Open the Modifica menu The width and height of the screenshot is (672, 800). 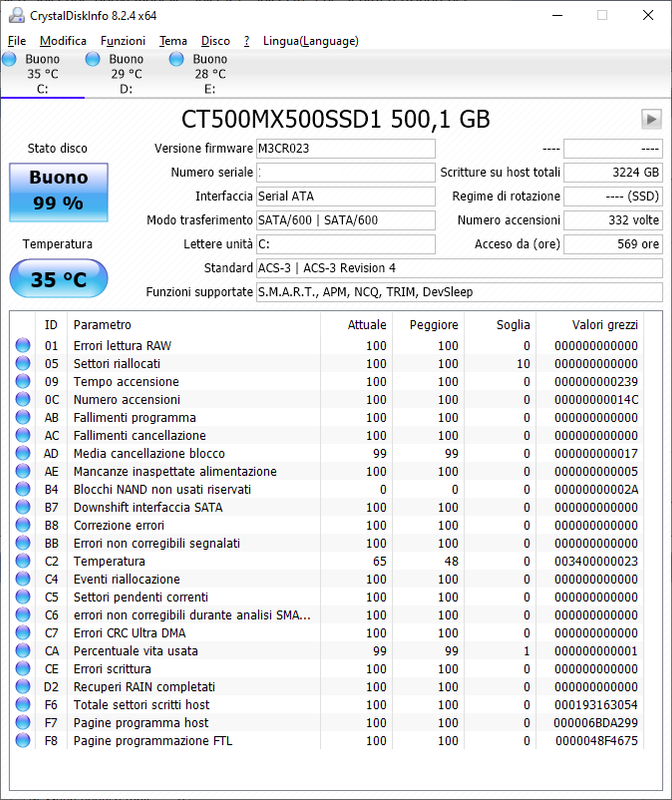pos(63,41)
